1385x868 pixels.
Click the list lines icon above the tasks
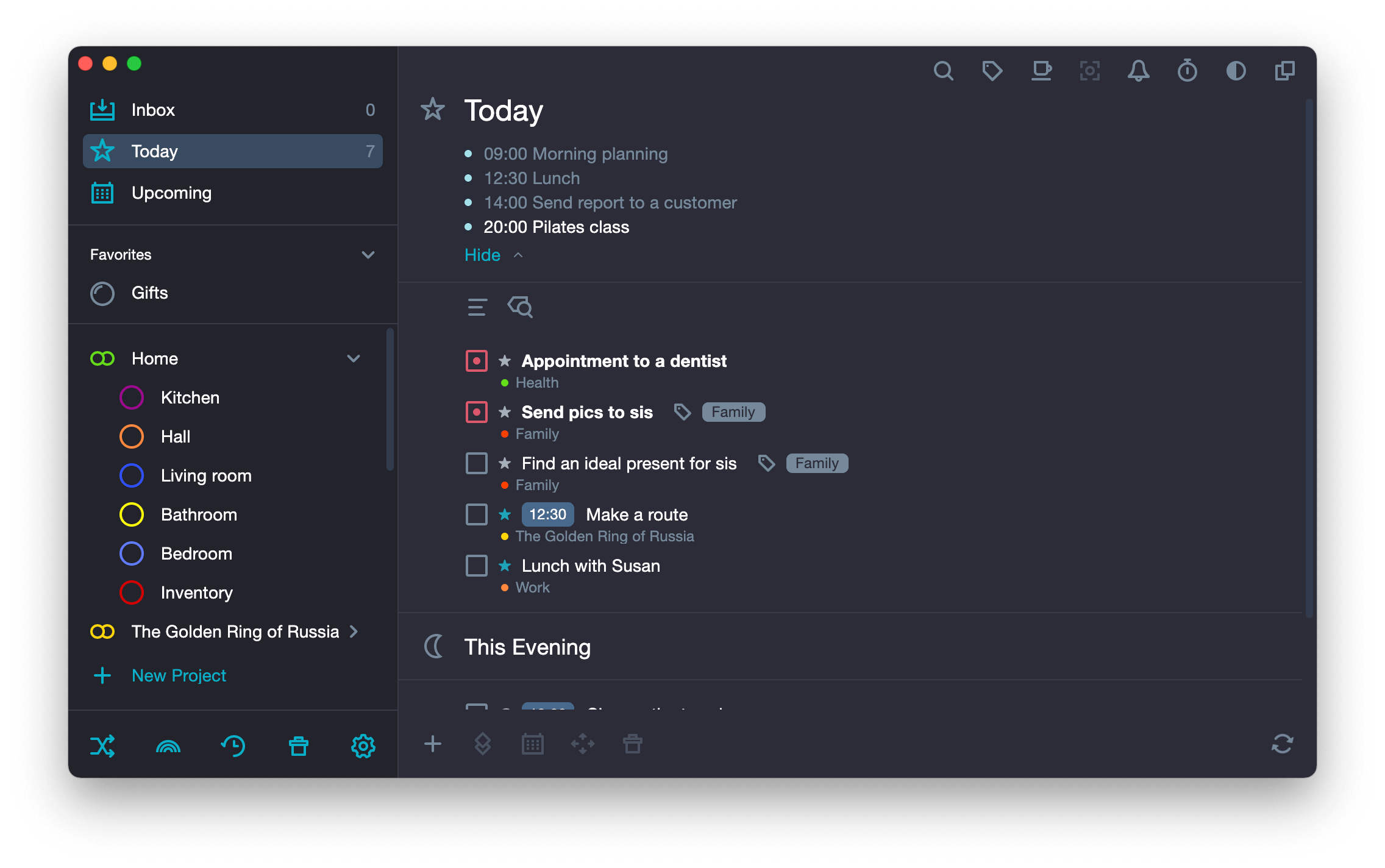click(x=477, y=307)
